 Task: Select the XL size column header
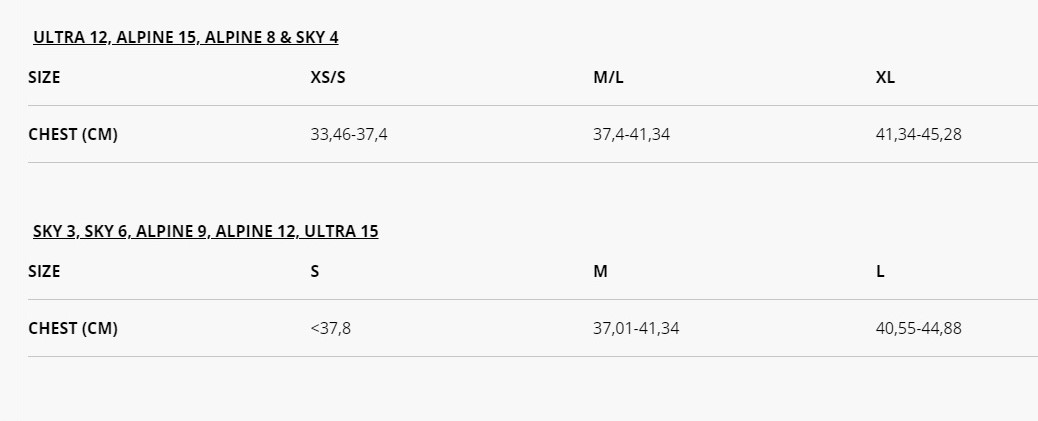(885, 77)
